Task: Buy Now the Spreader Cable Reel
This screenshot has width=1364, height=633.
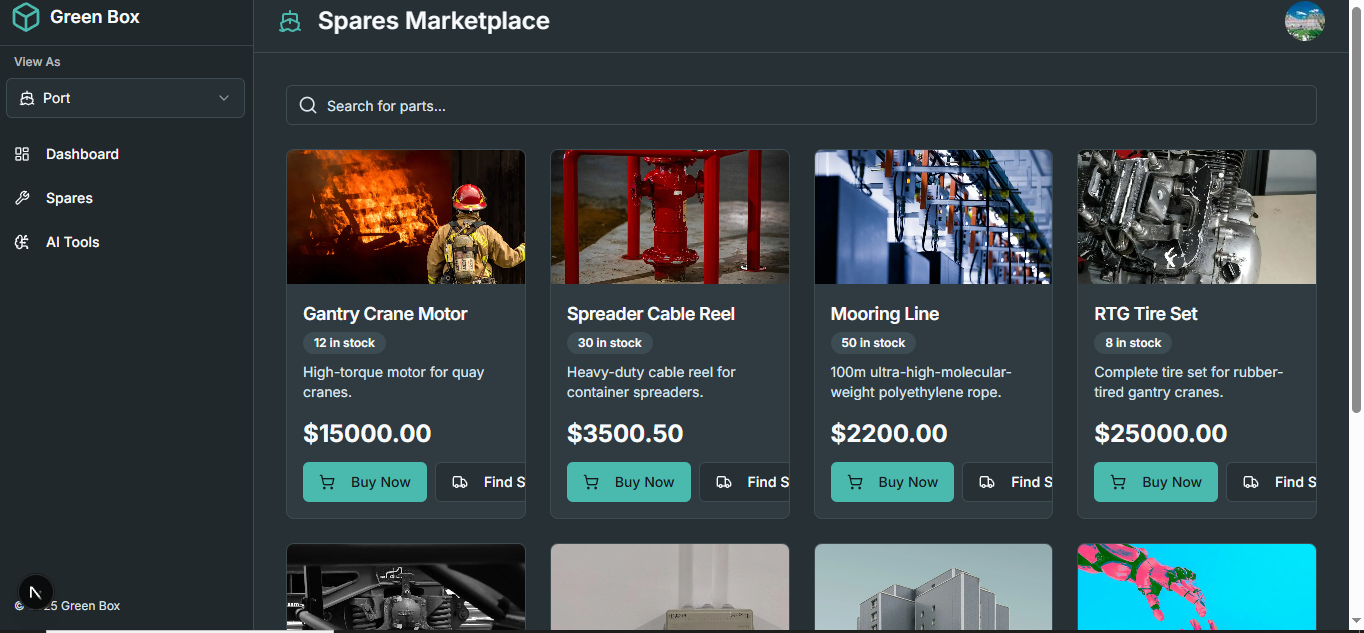Action: [x=629, y=482]
